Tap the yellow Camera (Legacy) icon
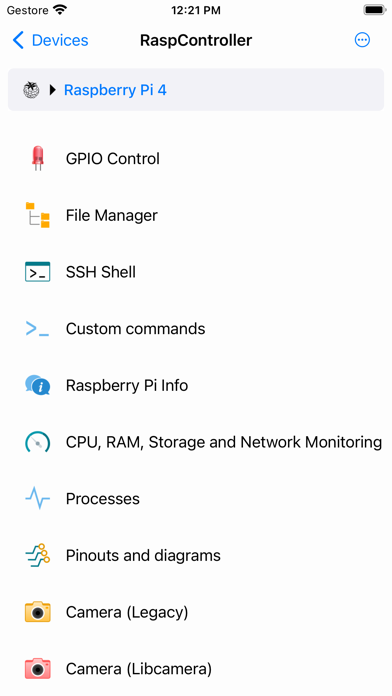This screenshot has width=392, height=696. click(x=38, y=612)
